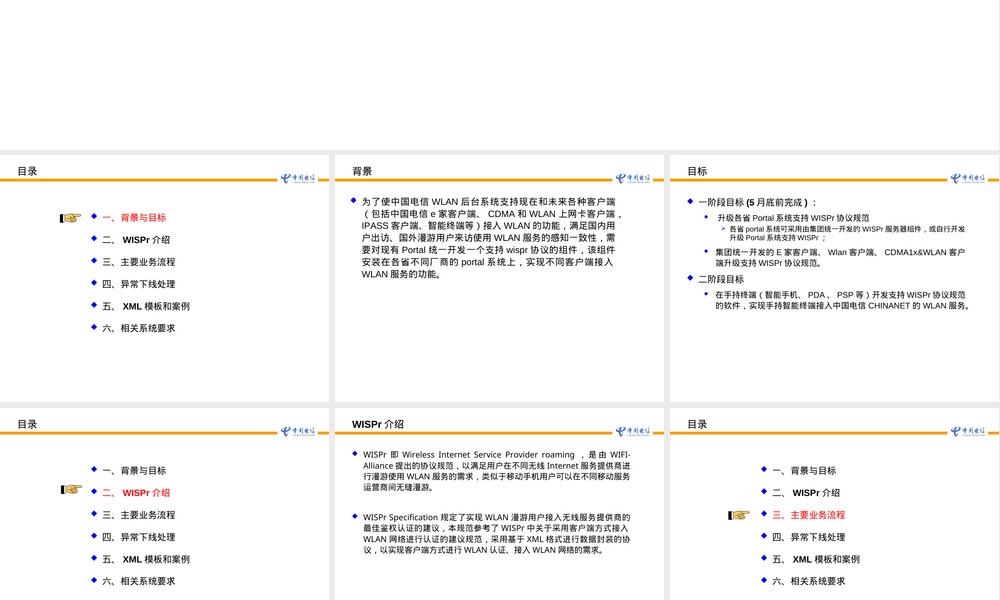Click the China Telecom logo on the 背景 slide

tap(633, 179)
